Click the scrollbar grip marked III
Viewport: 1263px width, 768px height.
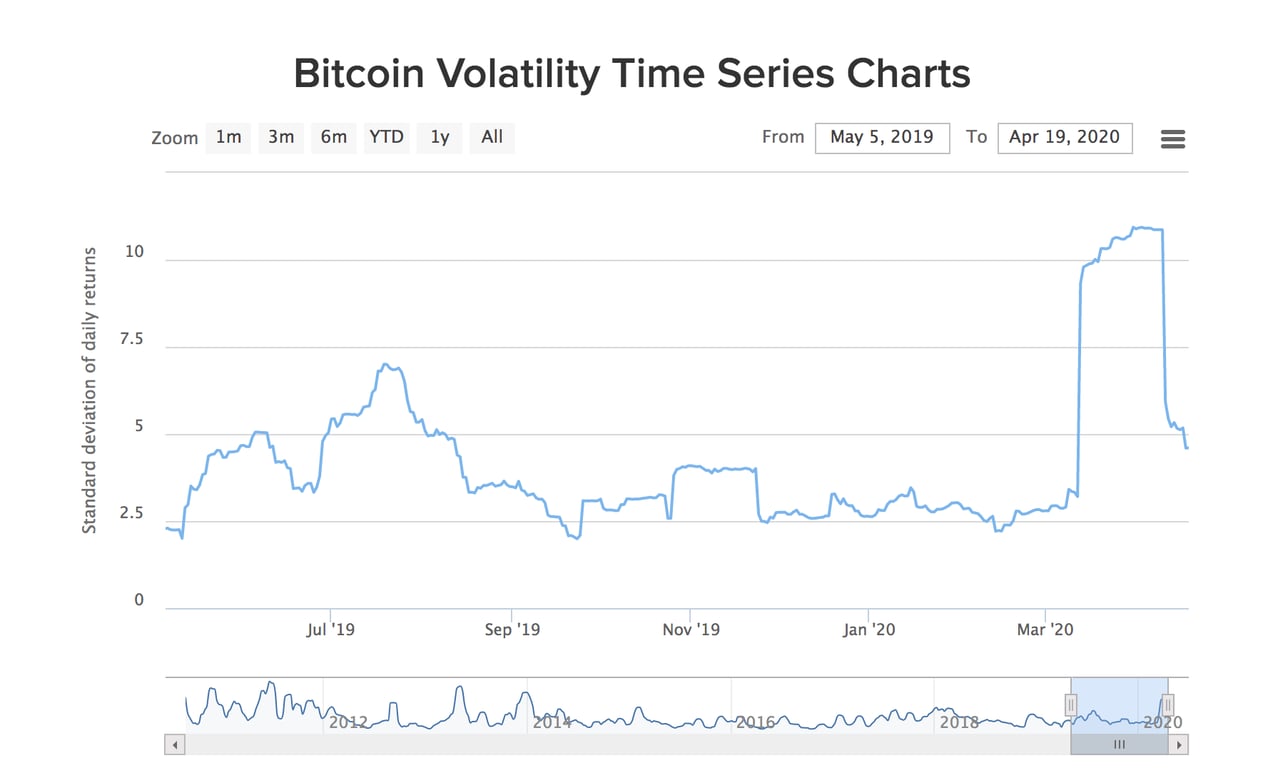click(1119, 744)
